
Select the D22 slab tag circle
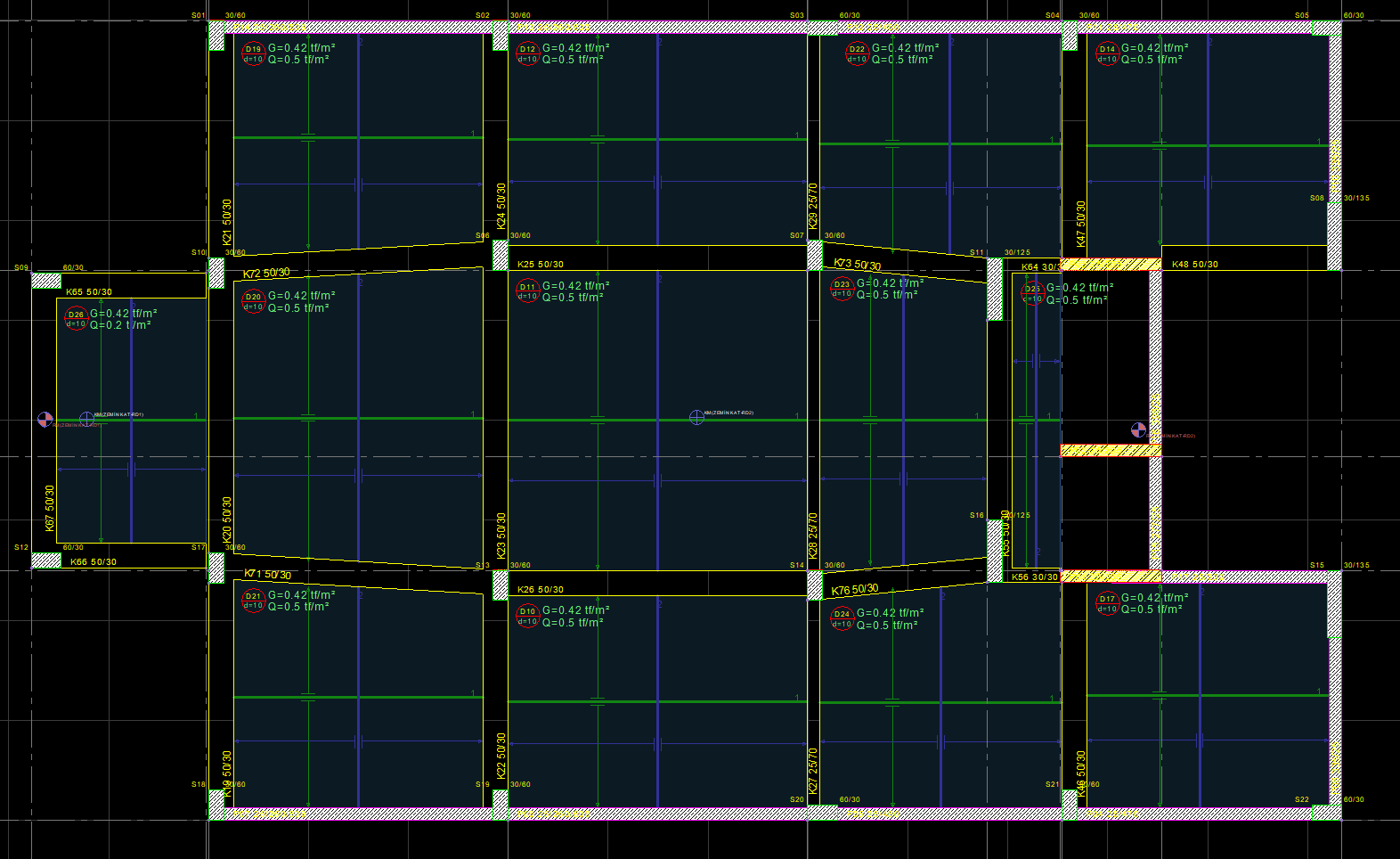coord(857,54)
